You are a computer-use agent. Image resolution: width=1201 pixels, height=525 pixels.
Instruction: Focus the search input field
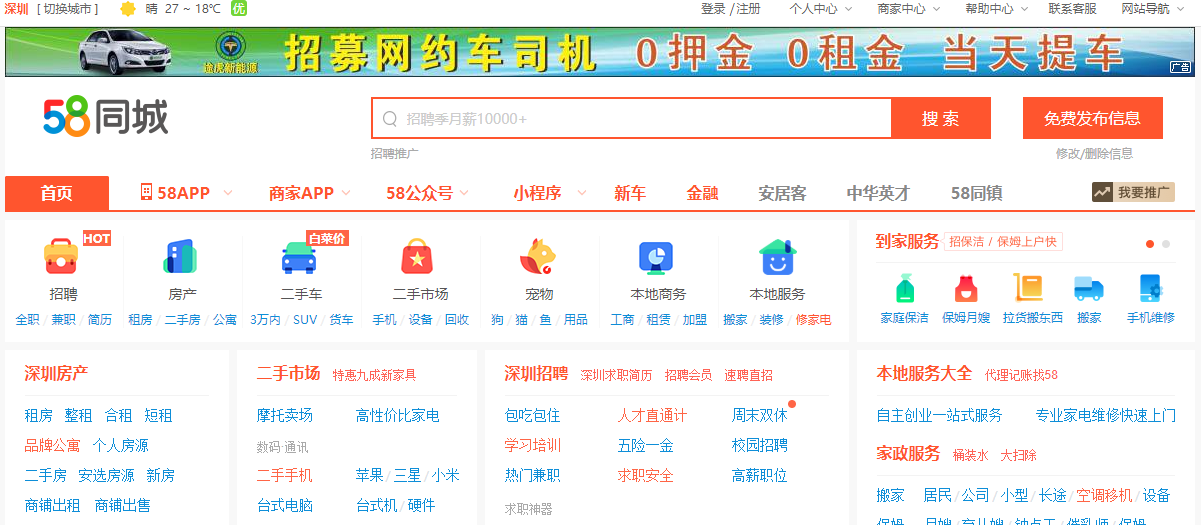[x=631, y=118]
